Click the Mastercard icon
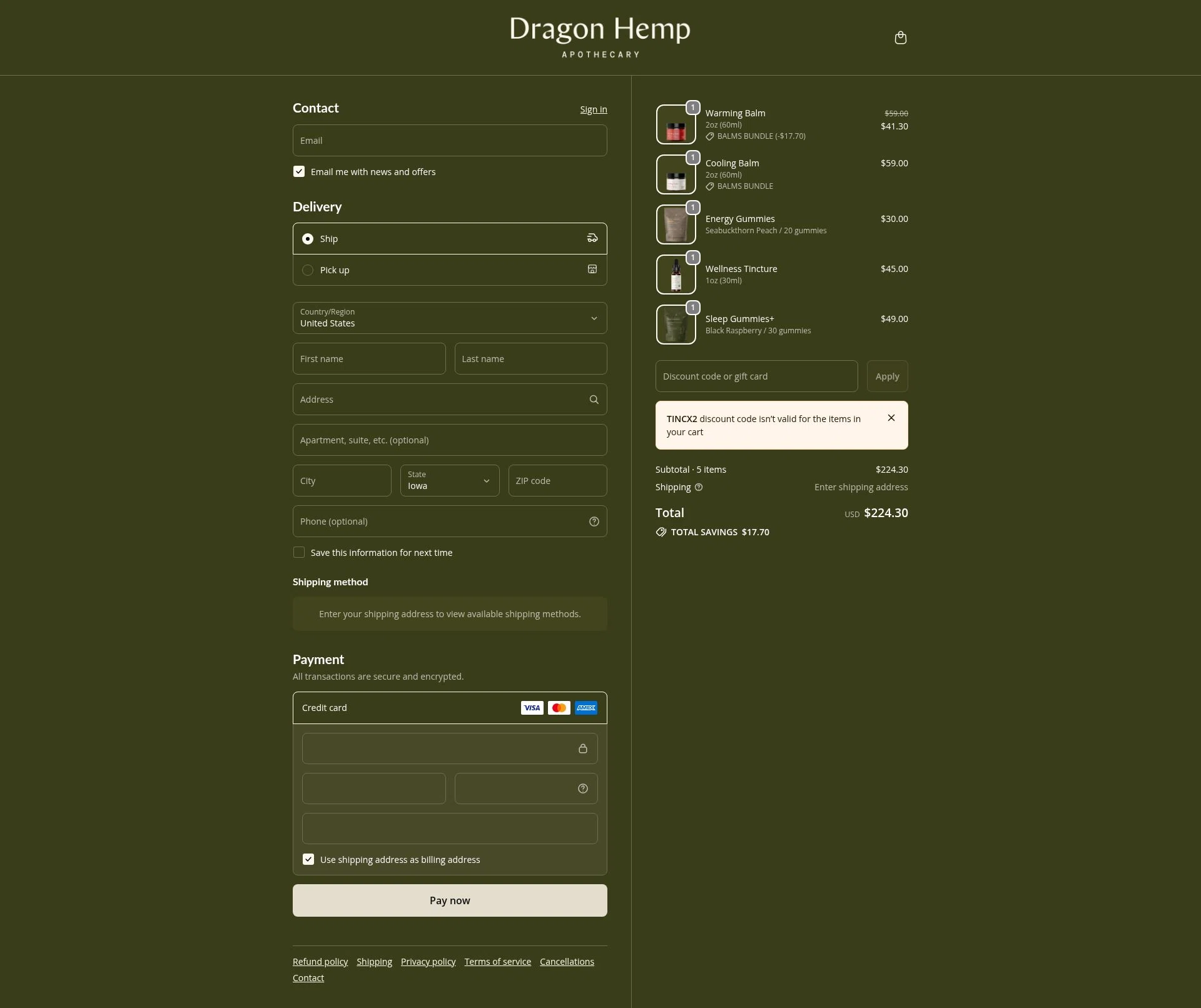This screenshot has width=1201, height=1008. 559,708
